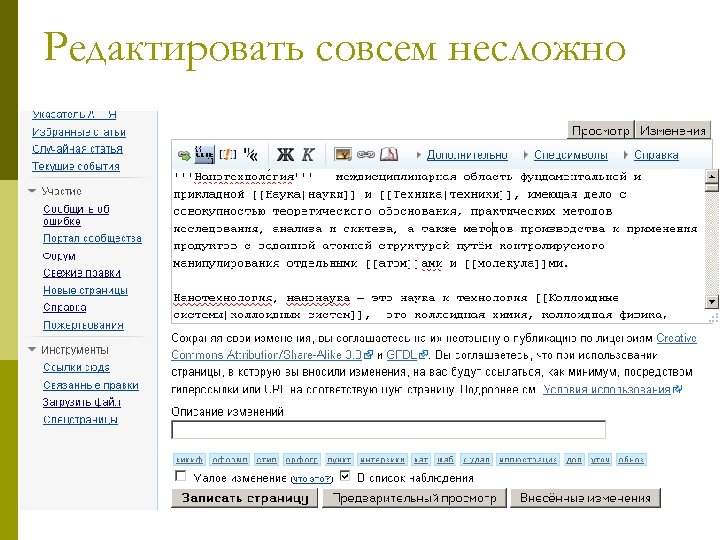
Task: Click Внесённые изменения button
Action: 585,498
